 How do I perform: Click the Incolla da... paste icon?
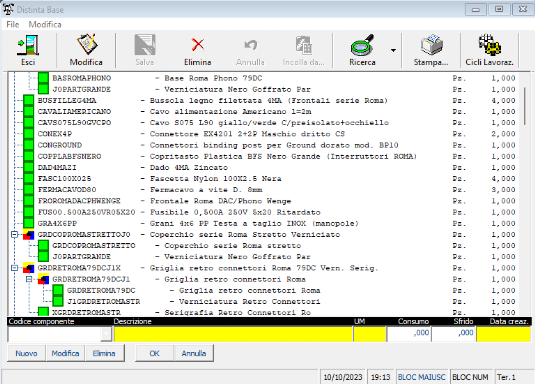pyautogui.click(x=303, y=45)
